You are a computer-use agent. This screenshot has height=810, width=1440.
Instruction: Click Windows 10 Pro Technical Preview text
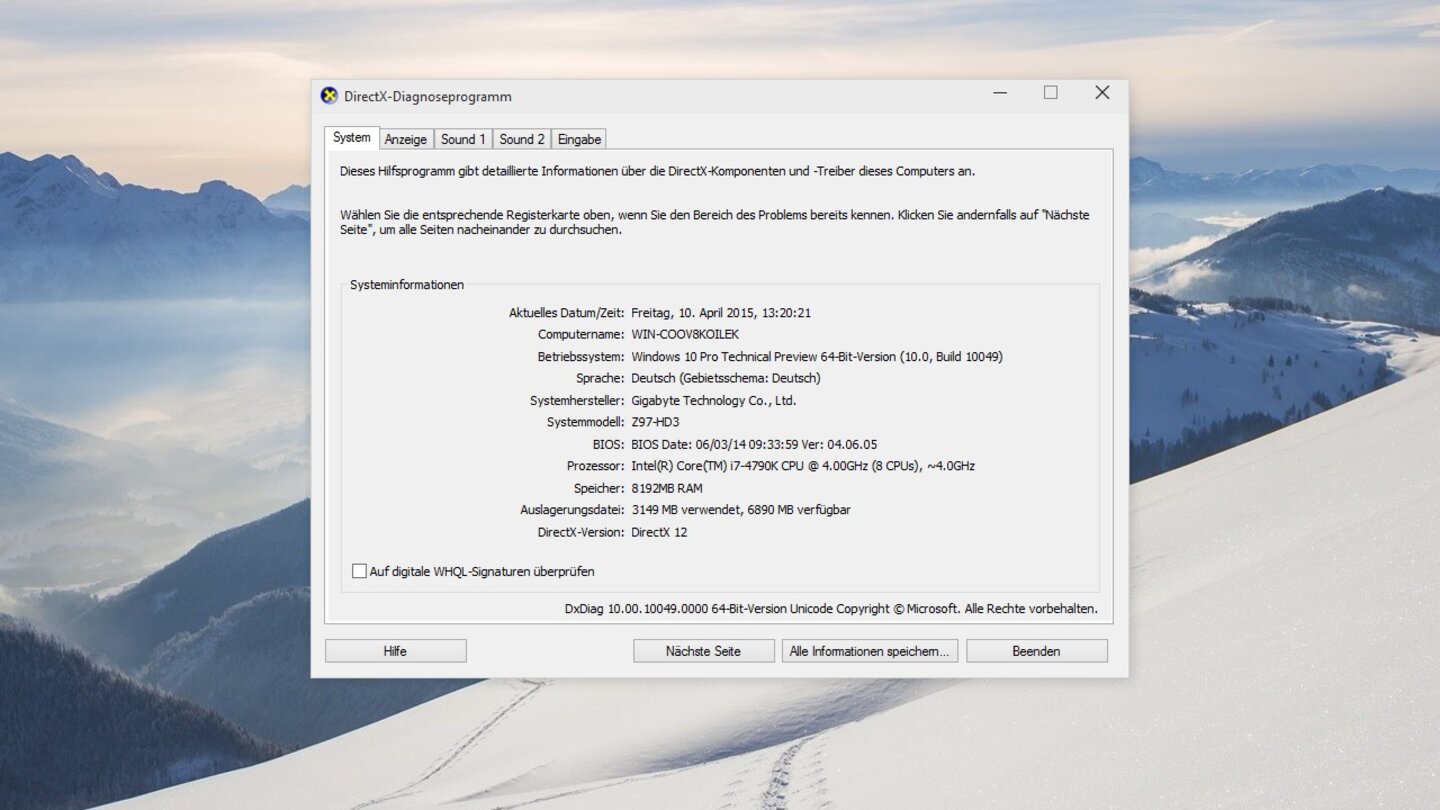pos(817,357)
